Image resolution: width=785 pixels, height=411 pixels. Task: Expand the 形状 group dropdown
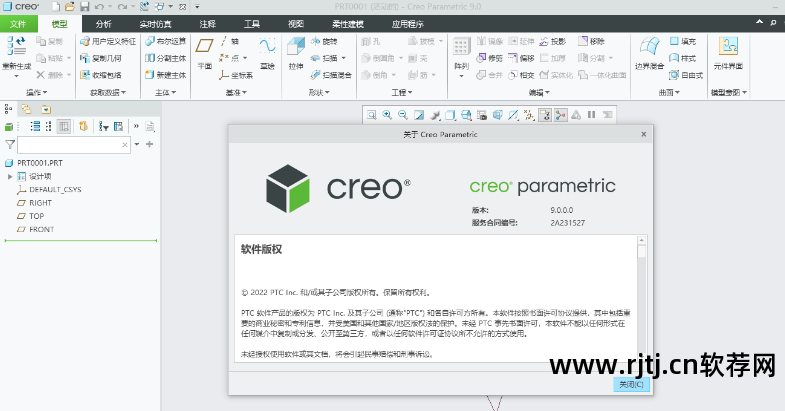pyautogui.click(x=319, y=93)
